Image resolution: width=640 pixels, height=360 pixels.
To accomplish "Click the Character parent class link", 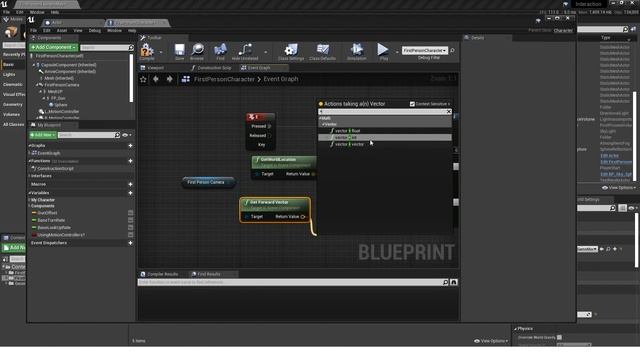I will (563, 31).
